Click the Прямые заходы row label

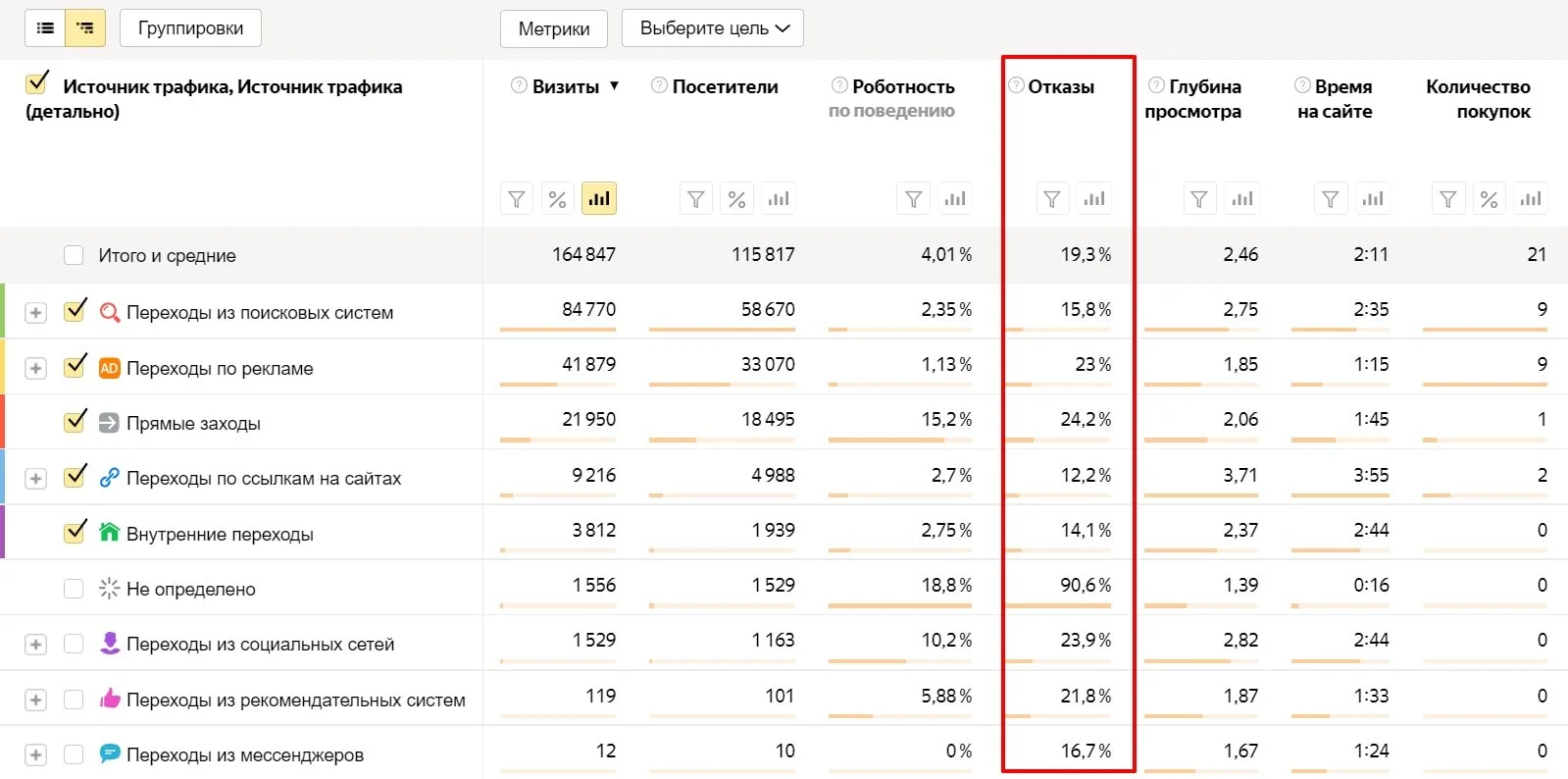(x=193, y=424)
